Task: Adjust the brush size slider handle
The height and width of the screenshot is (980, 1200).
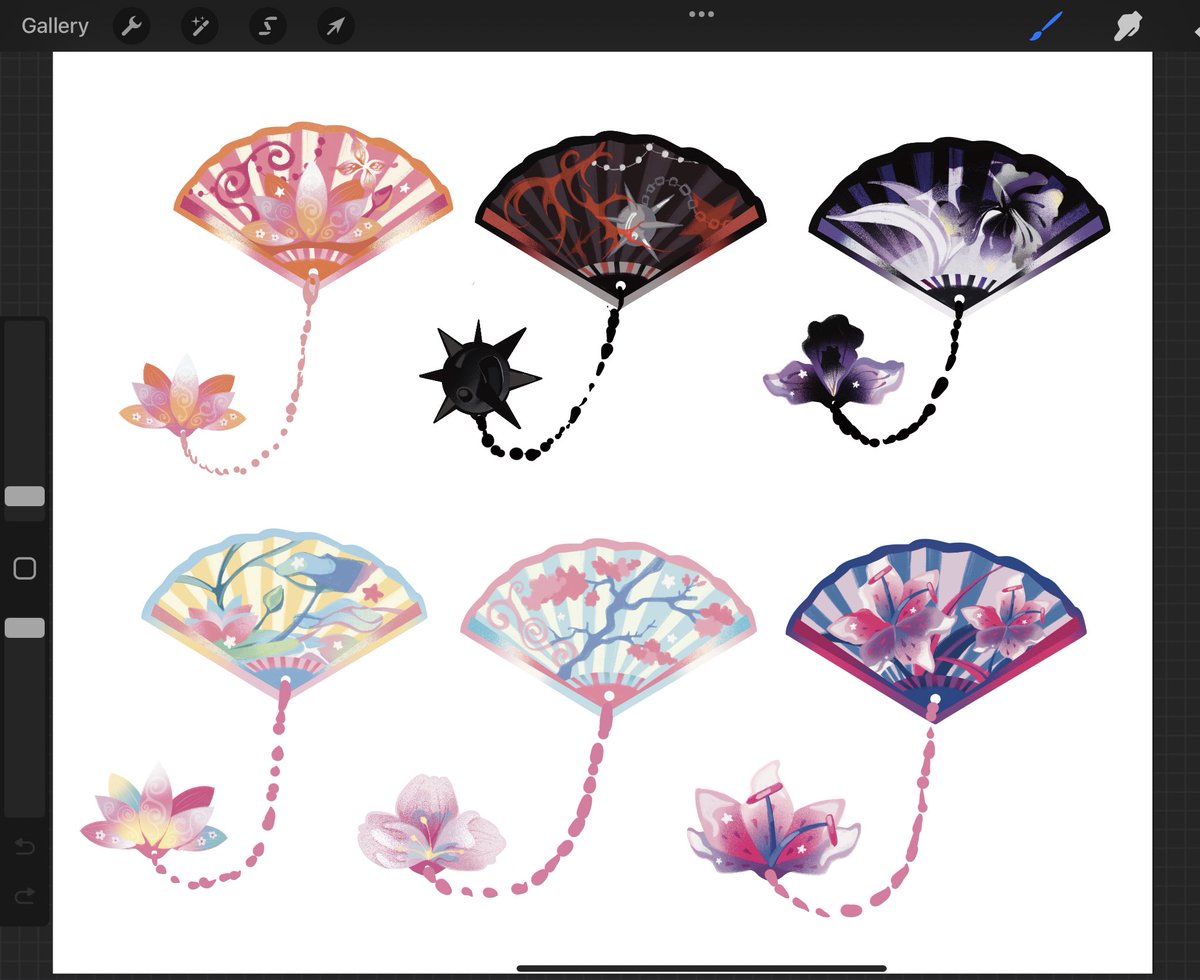Action: (25, 497)
